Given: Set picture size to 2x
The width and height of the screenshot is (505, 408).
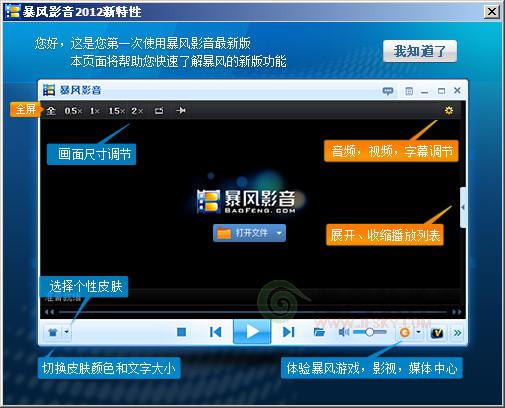Looking at the screenshot, I should 137,111.
